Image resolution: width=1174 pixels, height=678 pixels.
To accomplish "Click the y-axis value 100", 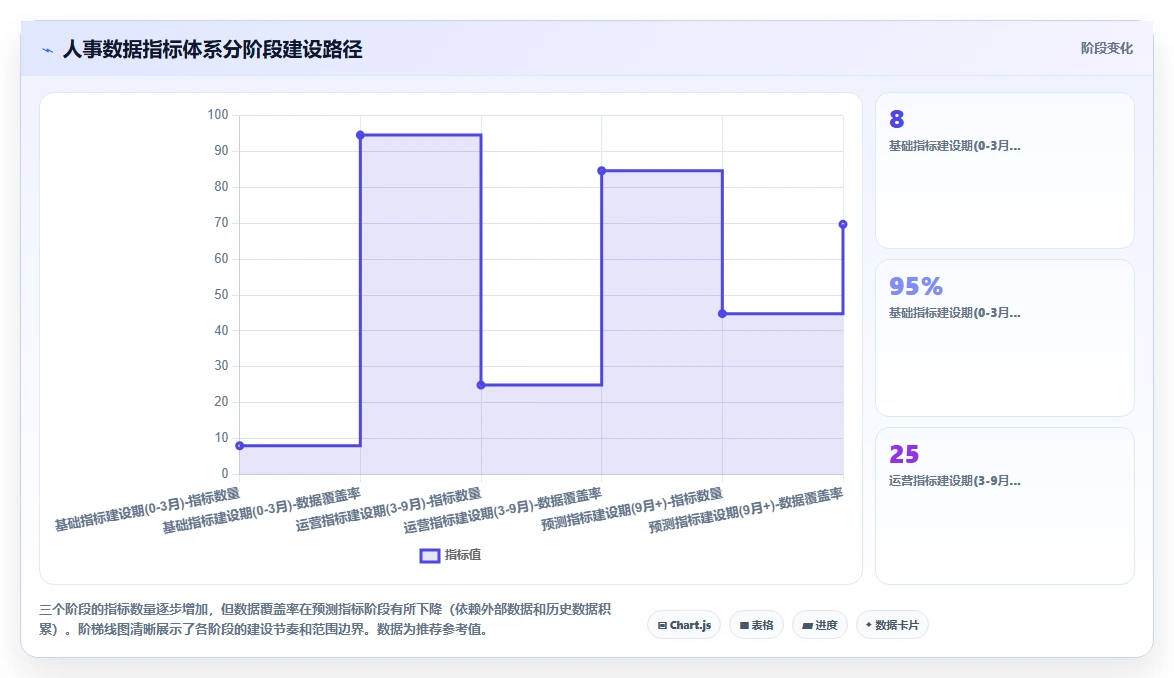I will (x=218, y=114).
